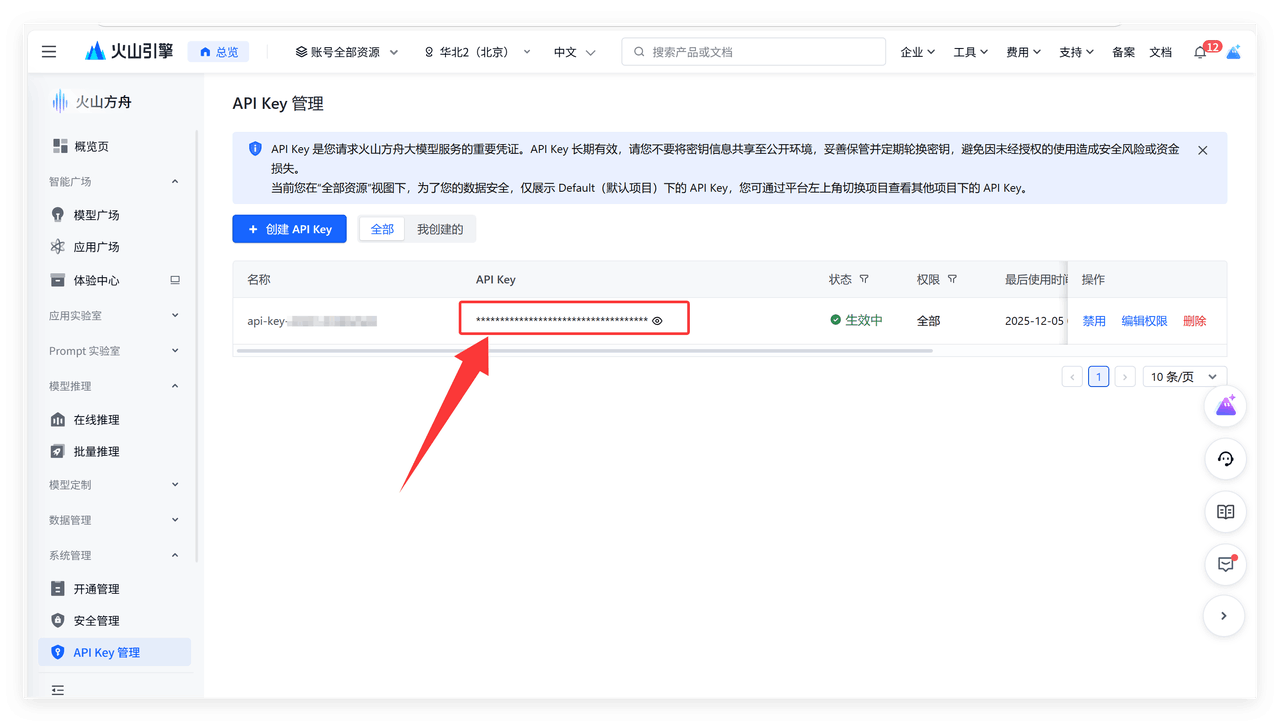Click the 2025-12-05 last-used time cell
The width and height of the screenshot is (1280, 722).
click(1036, 321)
